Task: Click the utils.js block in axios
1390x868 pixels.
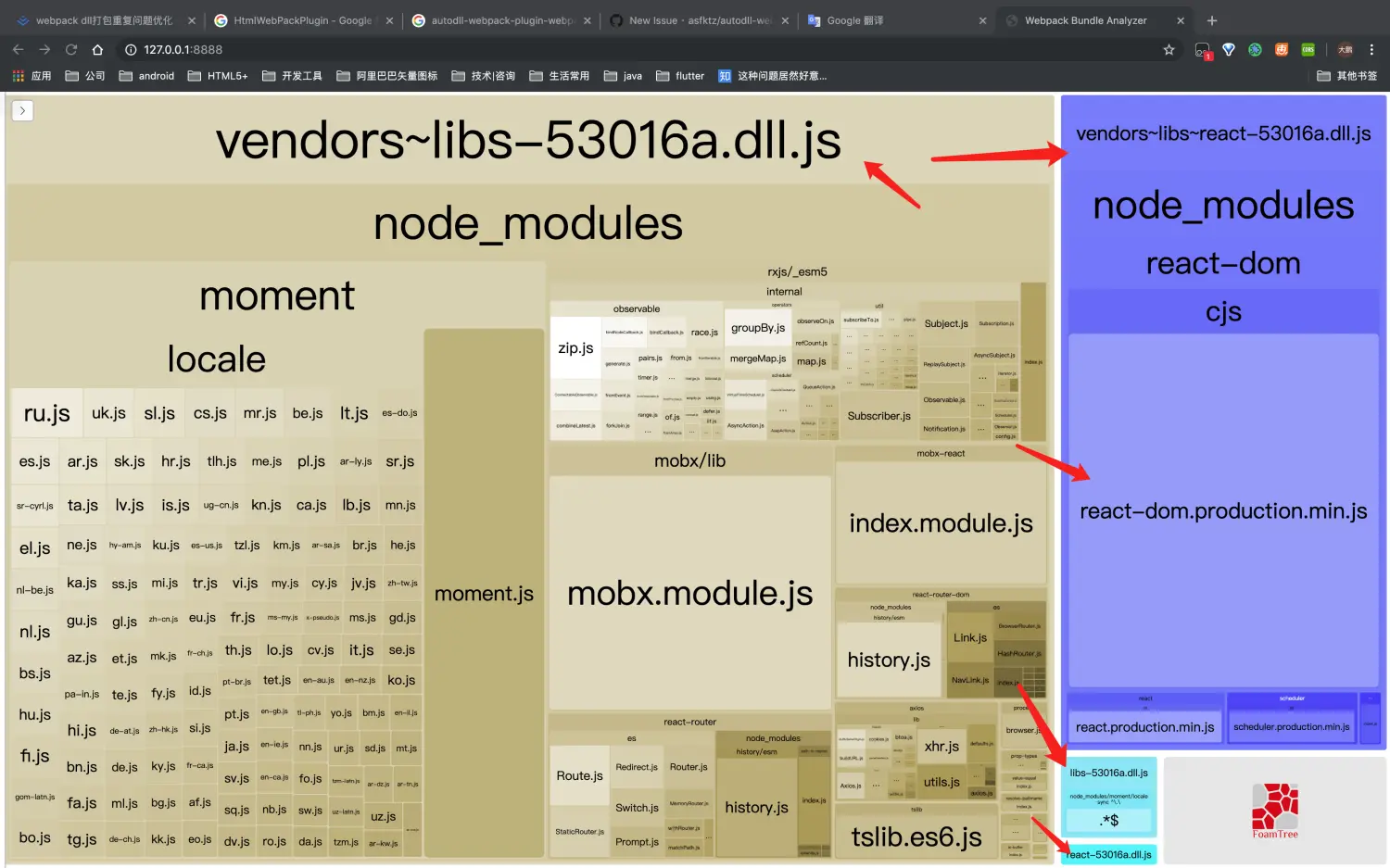Action: 941,783
